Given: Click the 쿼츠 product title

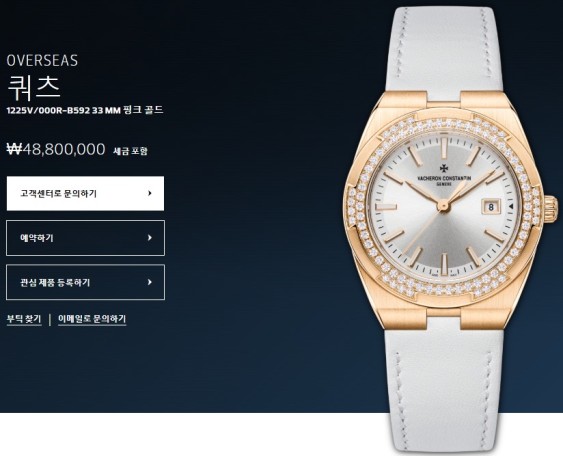Looking at the screenshot, I should point(34,87).
